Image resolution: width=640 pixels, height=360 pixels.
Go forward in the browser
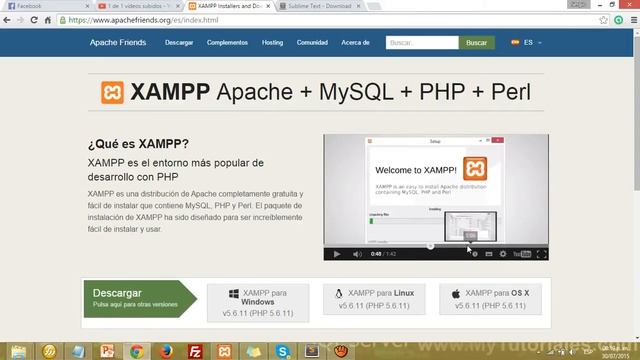click(20, 20)
